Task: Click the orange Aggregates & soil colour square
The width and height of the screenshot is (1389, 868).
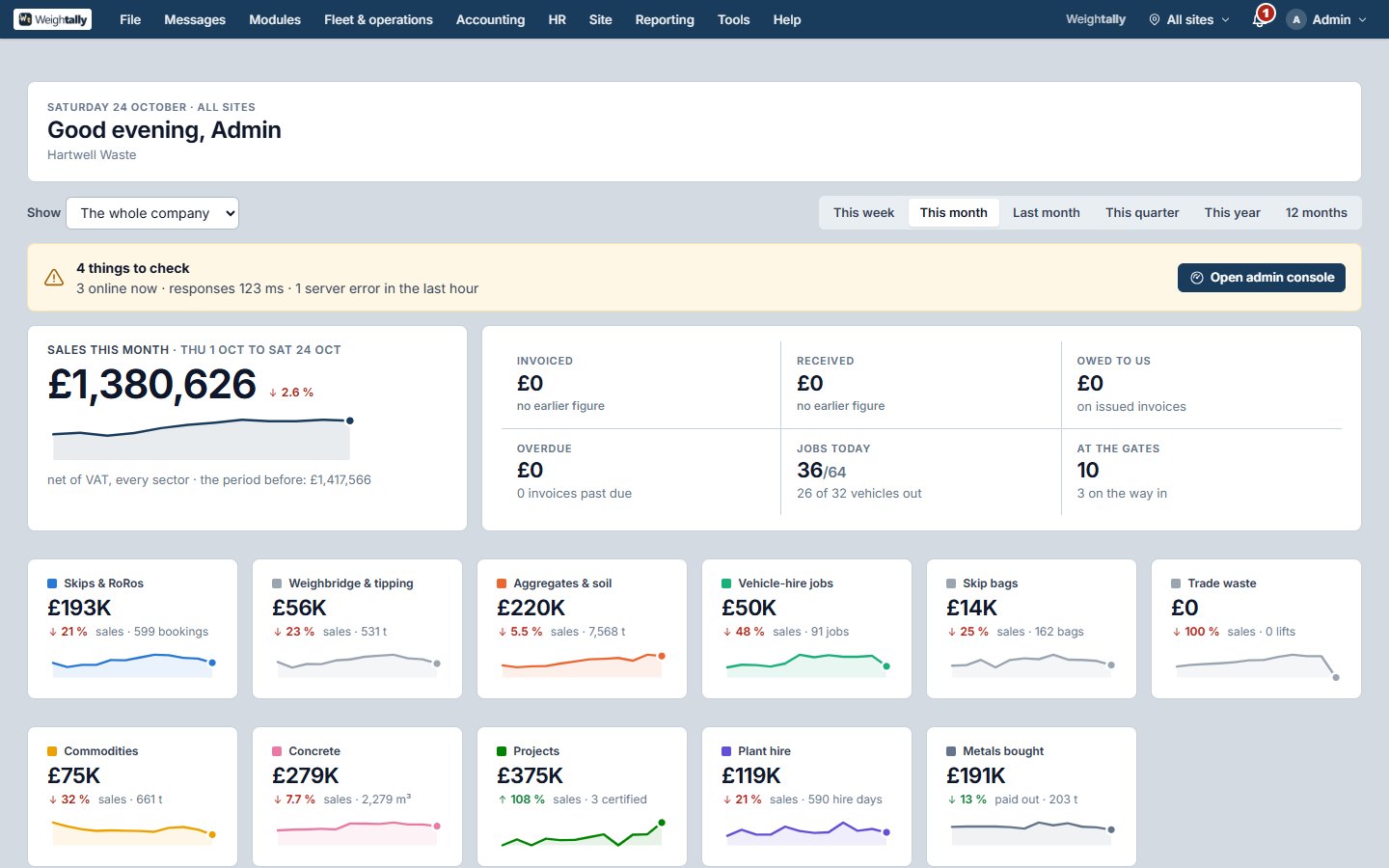Action: pyautogui.click(x=502, y=583)
